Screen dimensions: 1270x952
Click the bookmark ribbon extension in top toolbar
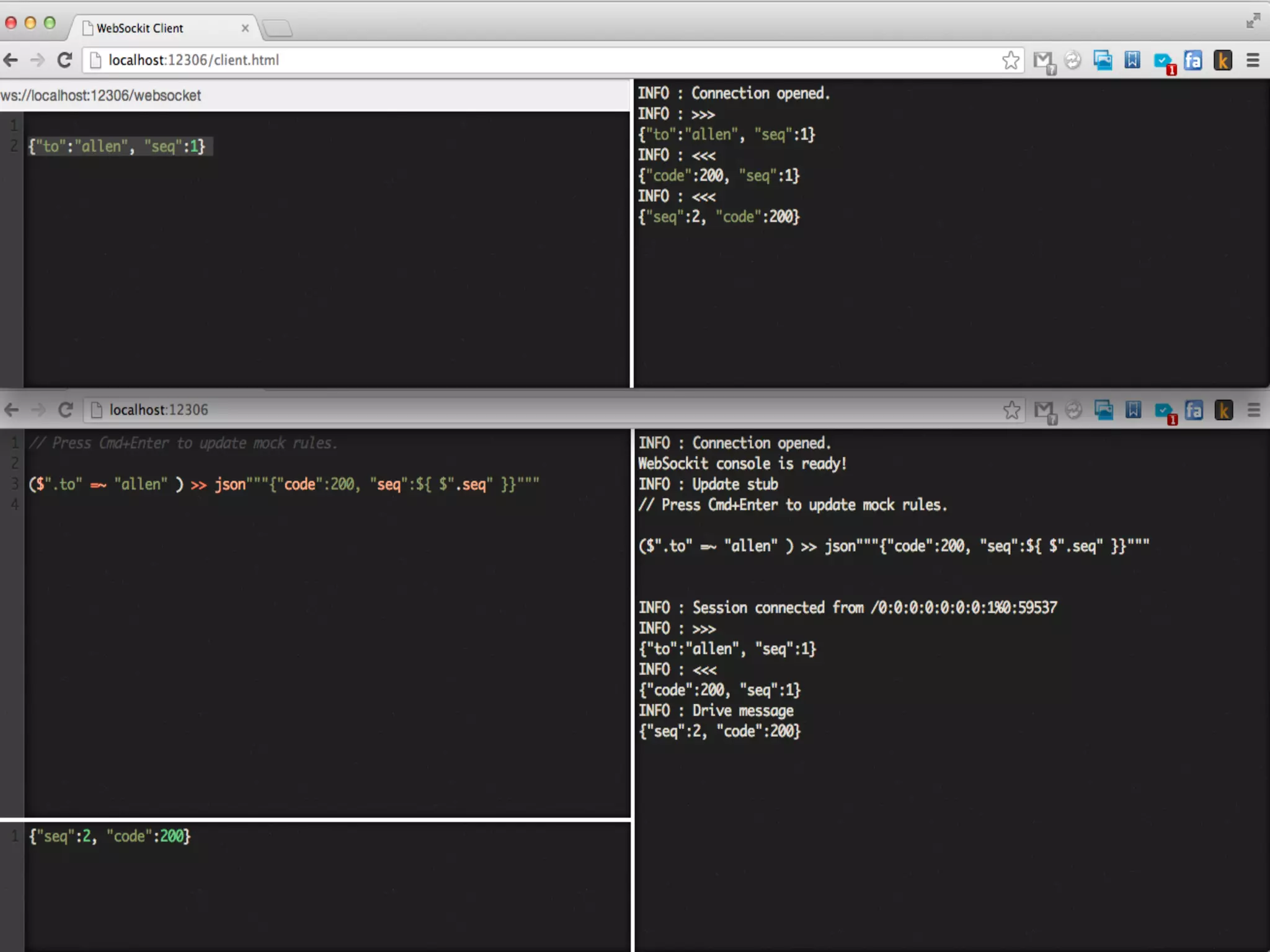(x=1132, y=60)
